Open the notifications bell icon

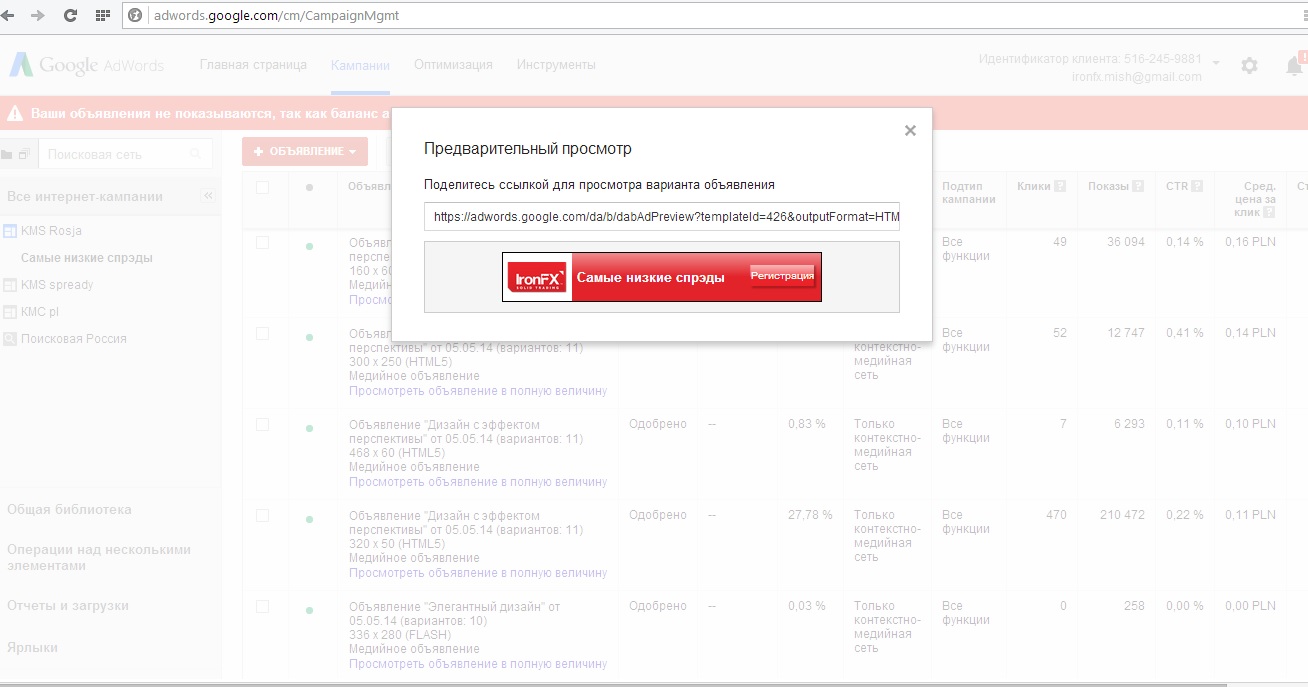[1293, 66]
